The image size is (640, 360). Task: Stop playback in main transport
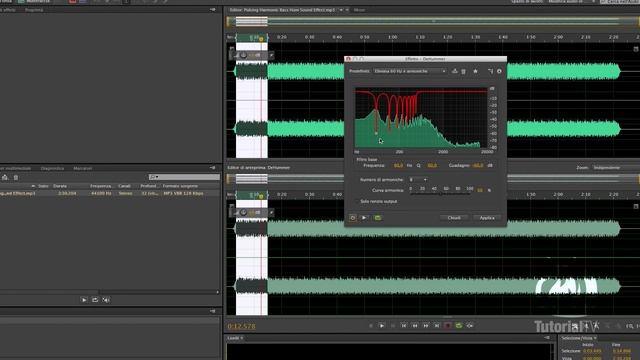coord(371,326)
